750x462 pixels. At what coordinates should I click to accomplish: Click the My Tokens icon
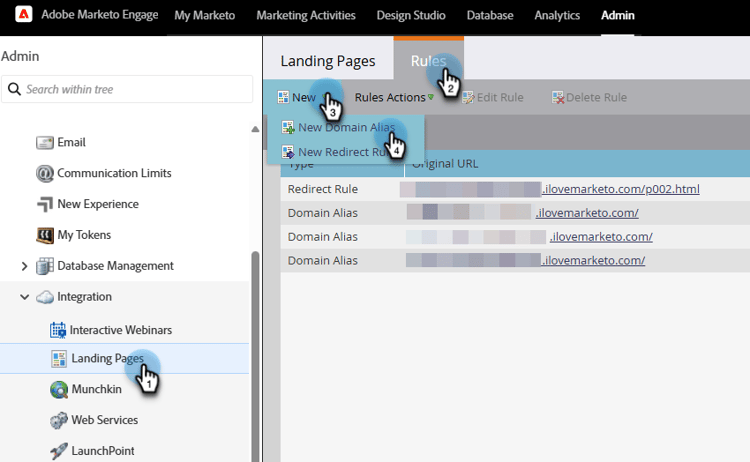[x=44, y=235]
